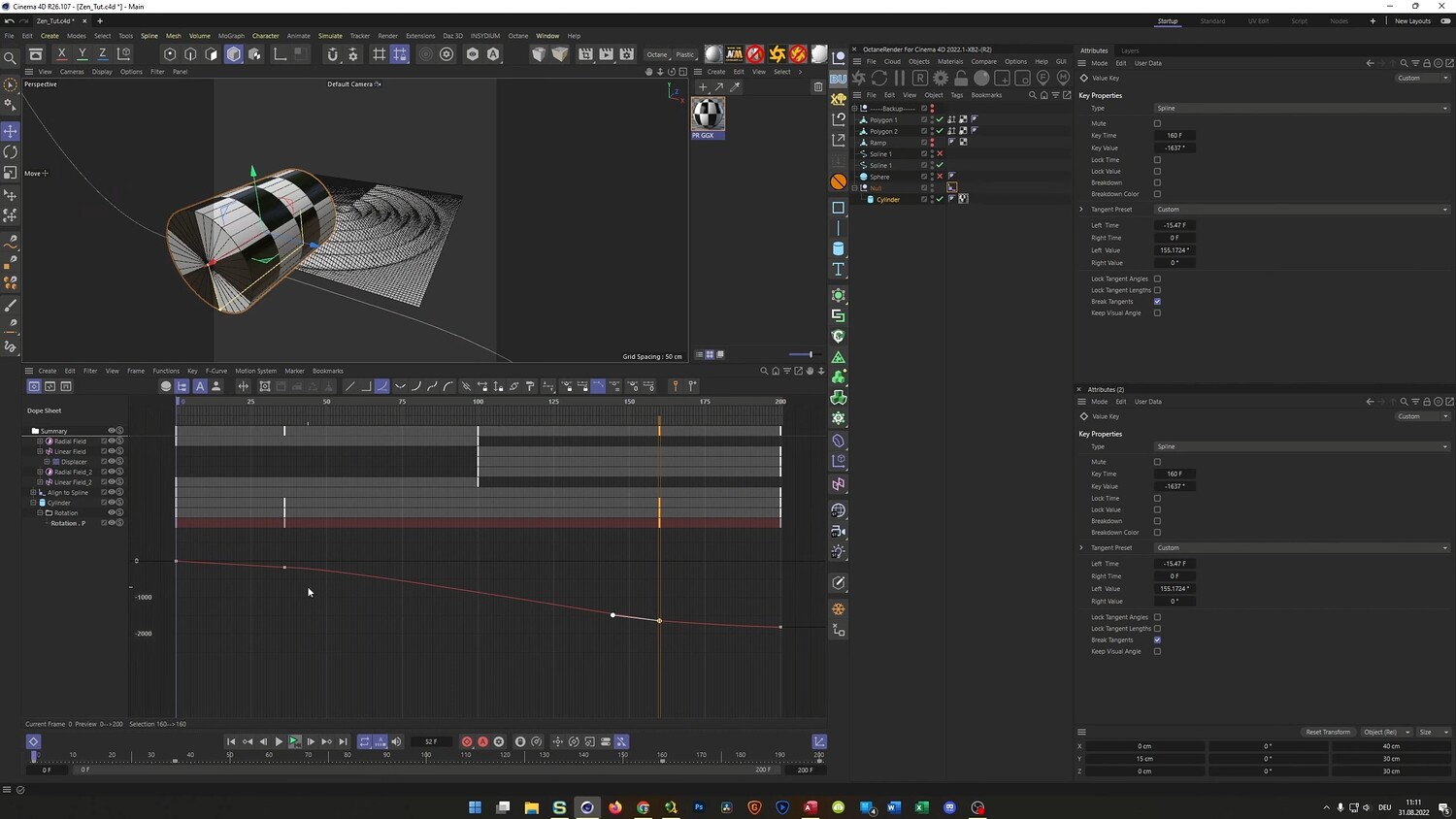Open the Object (Rel) coordinate dropdown
This screenshot has width=1456, height=819.
[x=1386, y=732]
